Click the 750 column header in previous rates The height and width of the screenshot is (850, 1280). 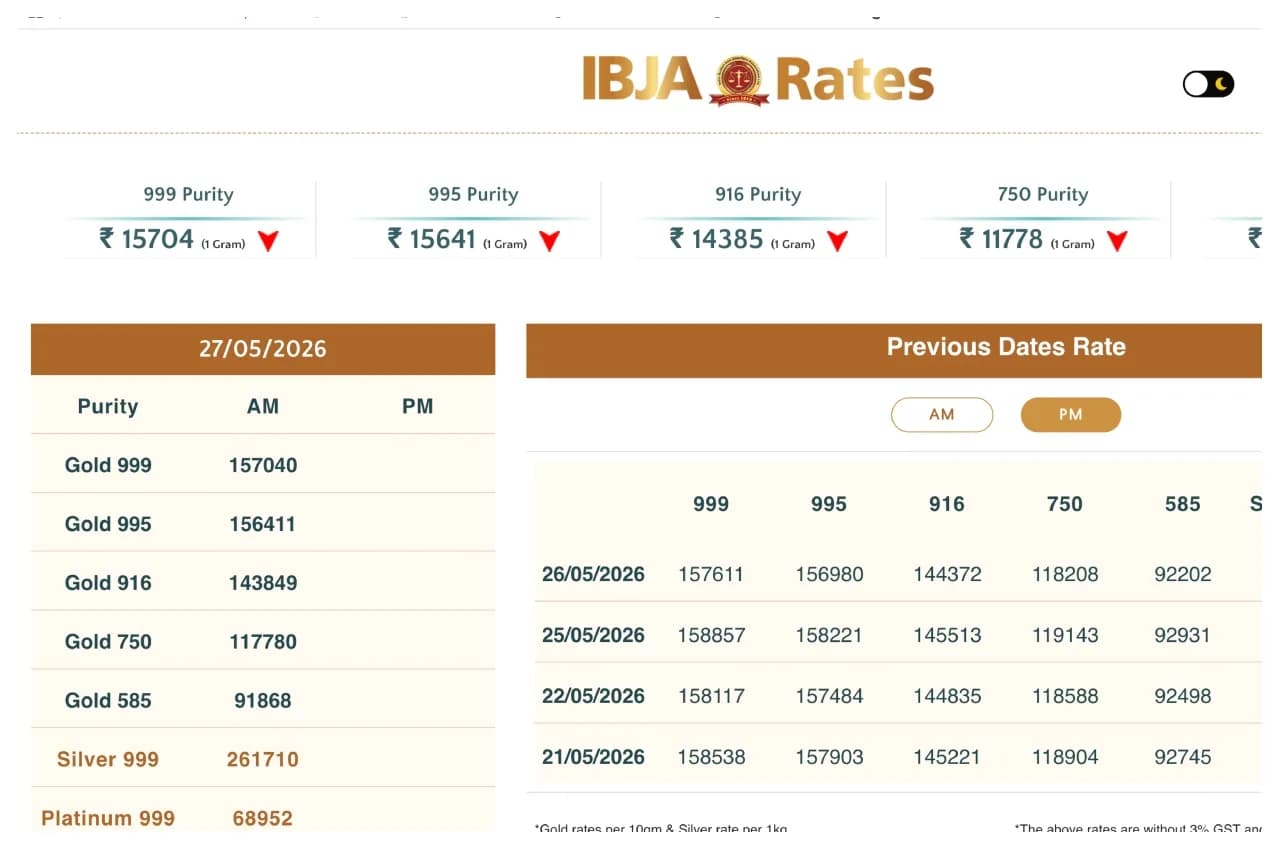click(x=1065, y=504)
